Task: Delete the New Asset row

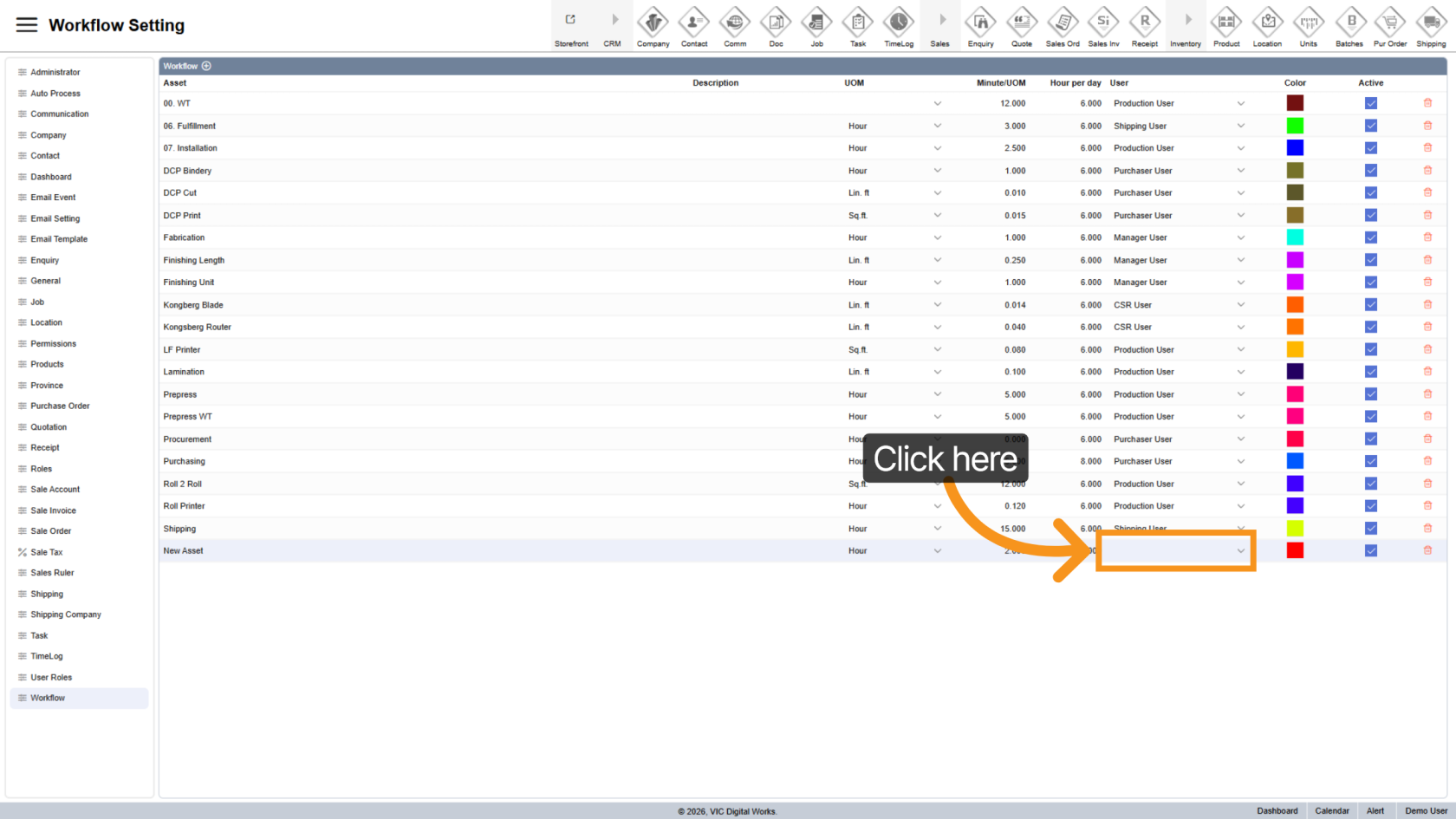Action: (x=1427, y=550)
